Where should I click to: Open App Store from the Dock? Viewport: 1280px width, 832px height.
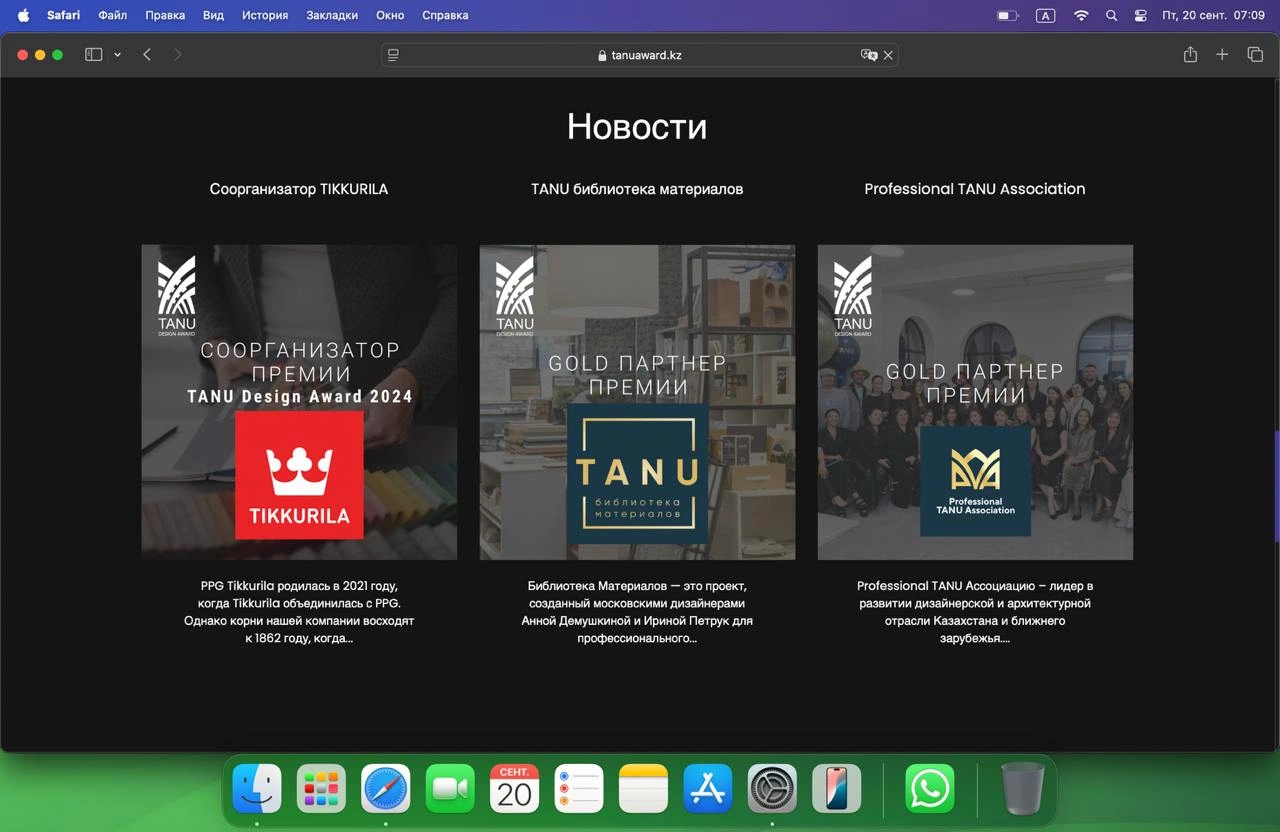pyautogui.click(x=708, y=789)
